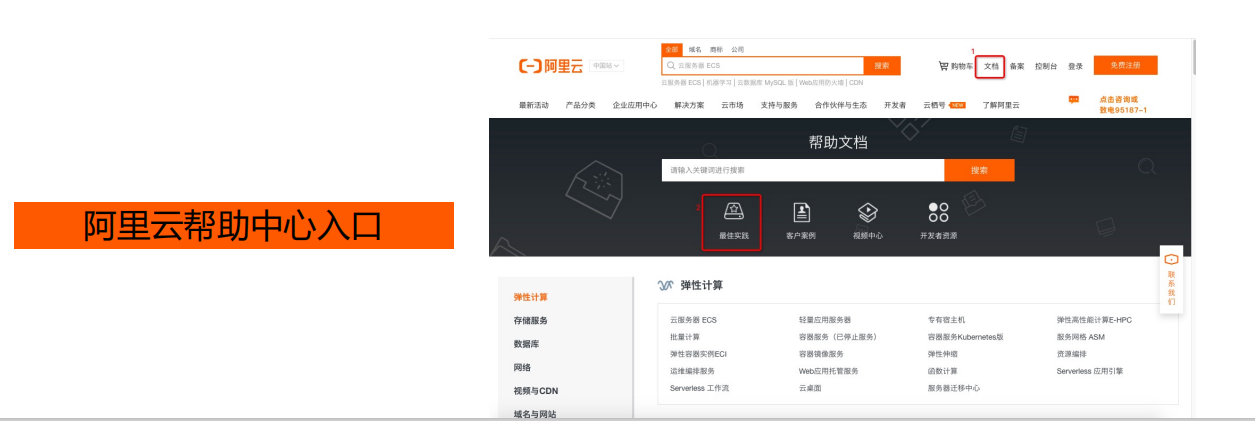Open the Serverless 工作流 link
Image resolution: width=1255 pixels, height=421 pixels.
click(x=699, y=388)
